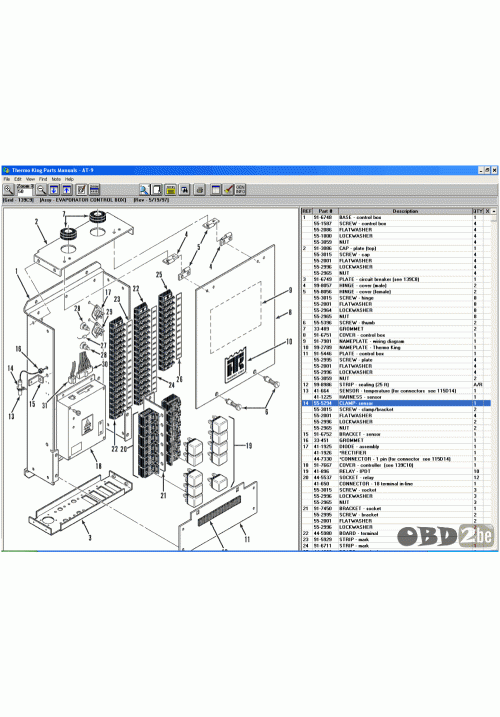Select the CONNECTOR - 10 terminal in-line row

(x=396, y=483)
